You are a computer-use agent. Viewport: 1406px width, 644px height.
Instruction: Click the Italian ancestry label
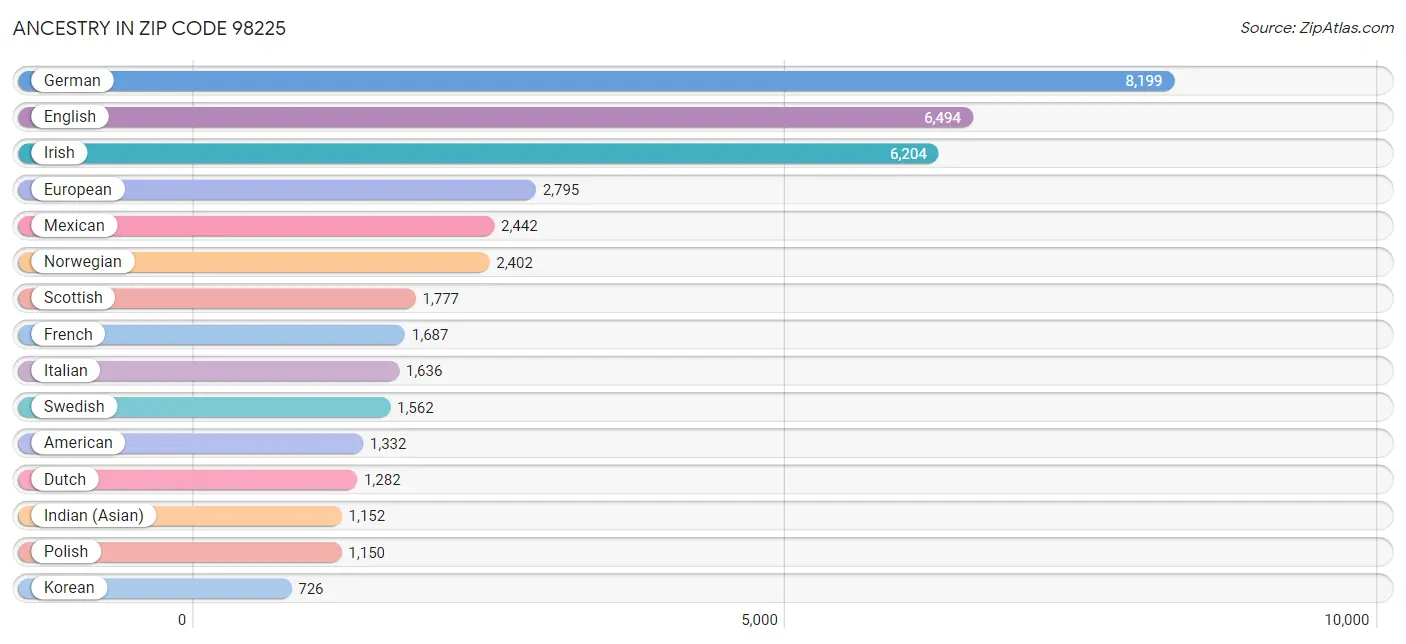[x=66, y=370]
